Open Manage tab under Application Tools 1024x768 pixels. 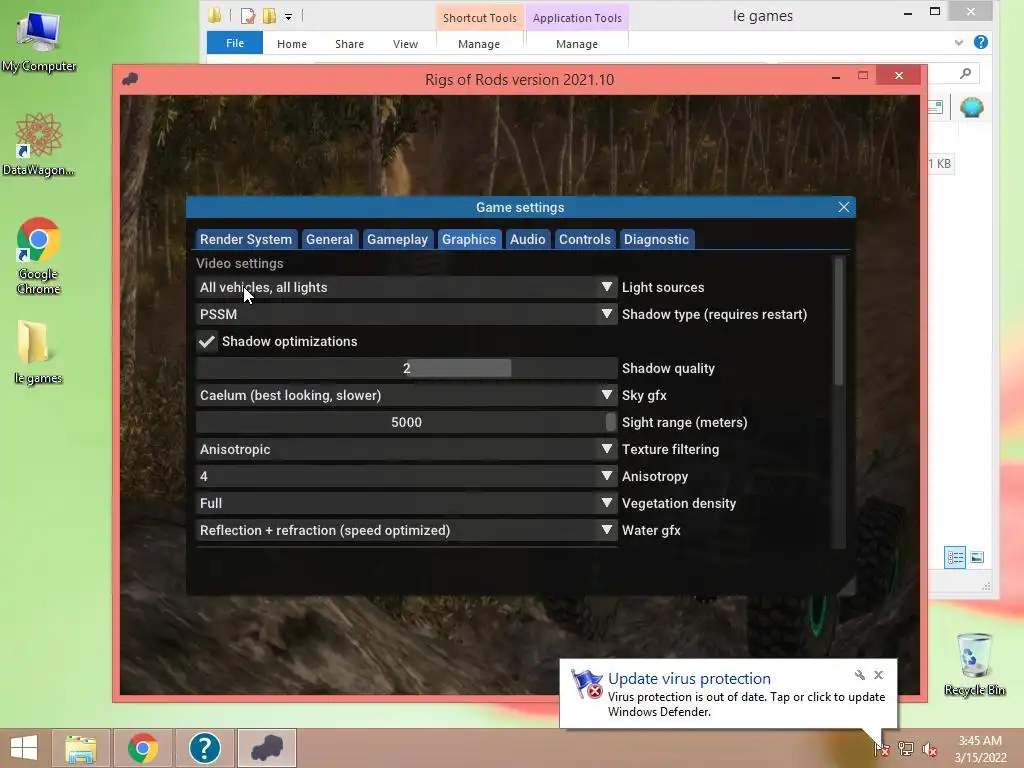[577, 44]
